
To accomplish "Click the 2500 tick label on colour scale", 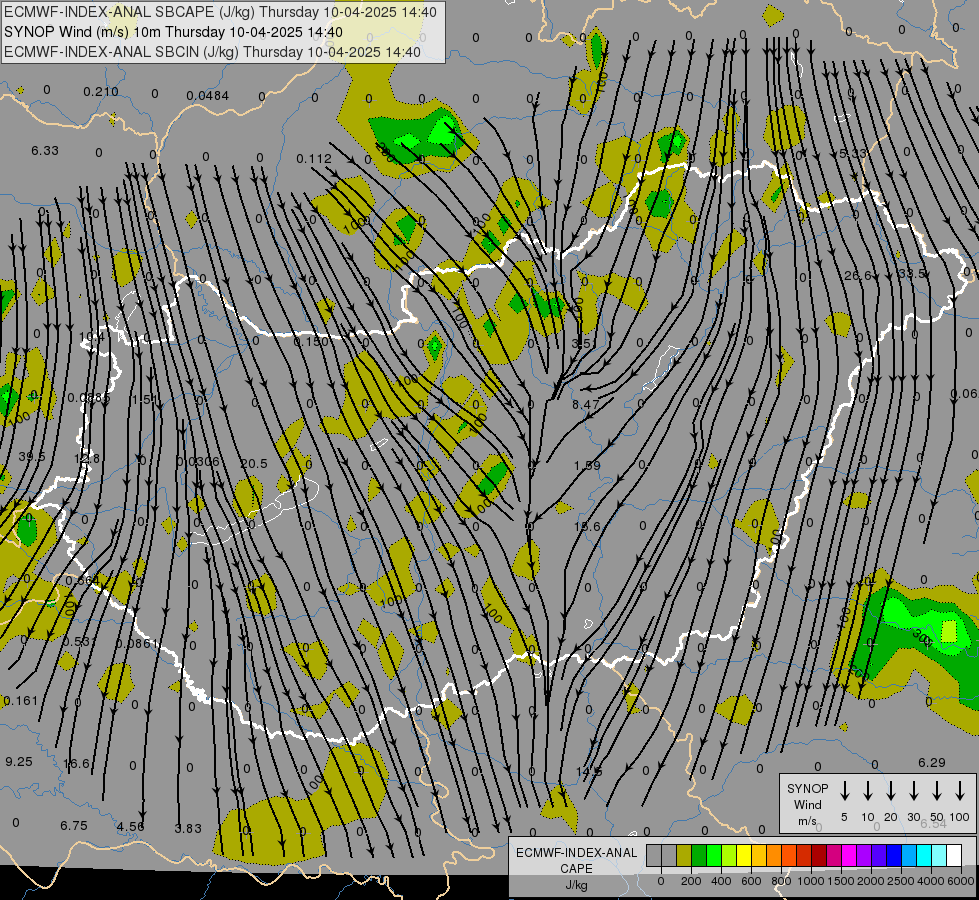I will pyautogui.click(x=900, y=881).
